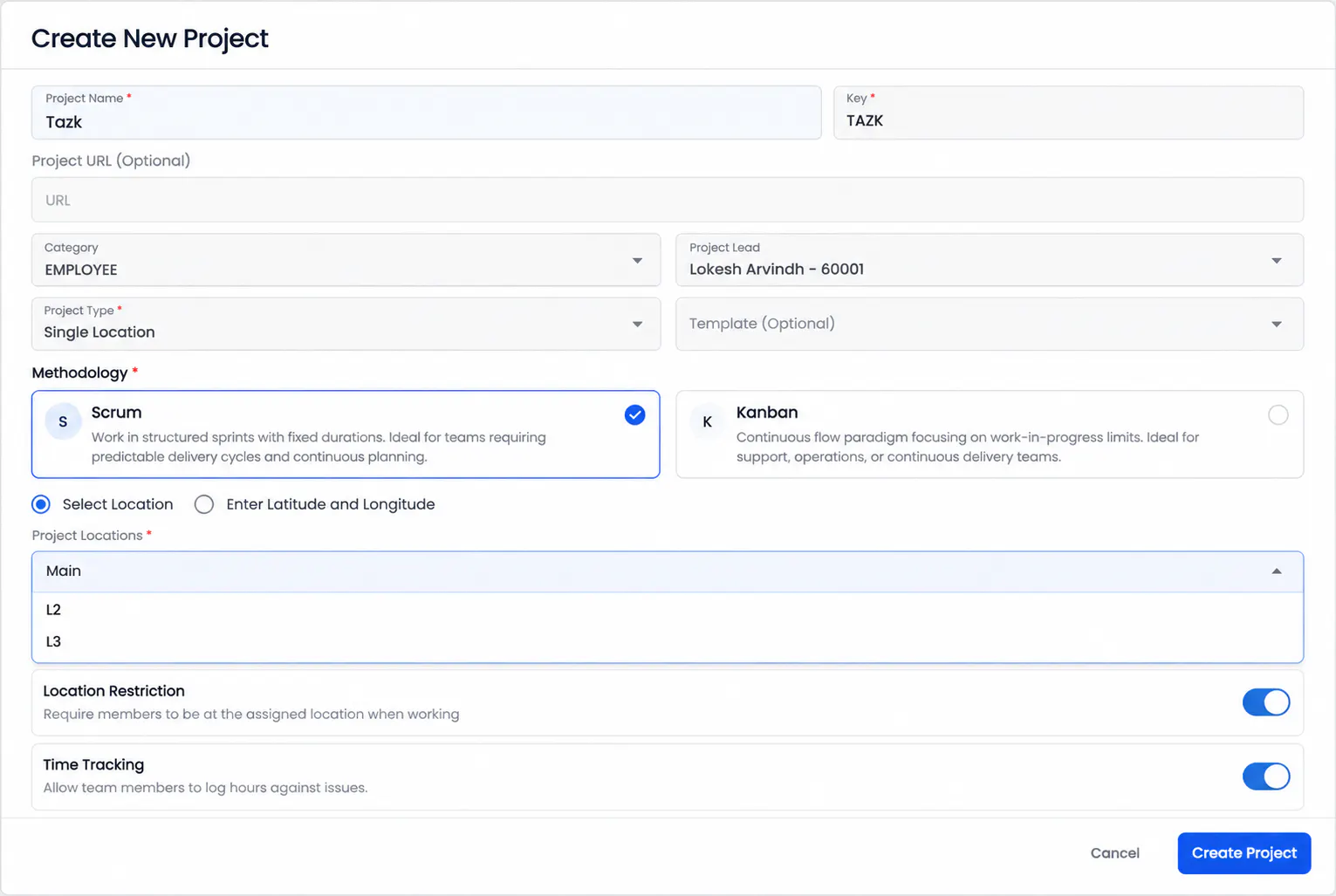
Task: Choose the Select Location radio button
Action: coord(41,504)
